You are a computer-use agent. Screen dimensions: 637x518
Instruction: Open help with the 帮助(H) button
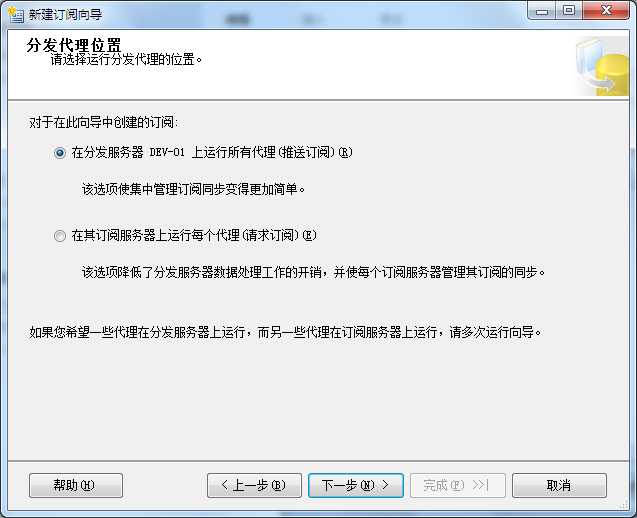(76, 485)
